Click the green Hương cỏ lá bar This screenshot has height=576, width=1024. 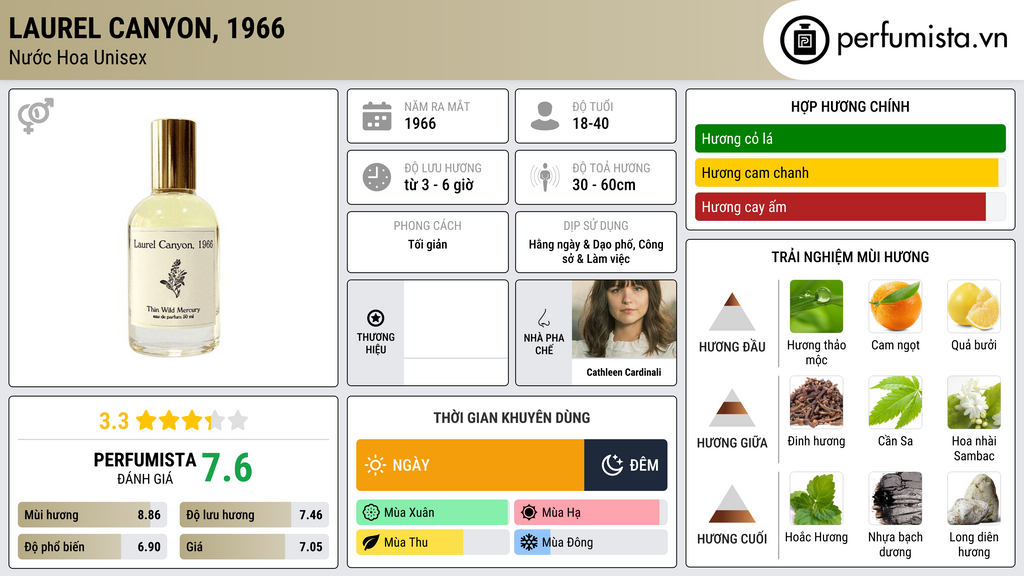coord(850,138)
